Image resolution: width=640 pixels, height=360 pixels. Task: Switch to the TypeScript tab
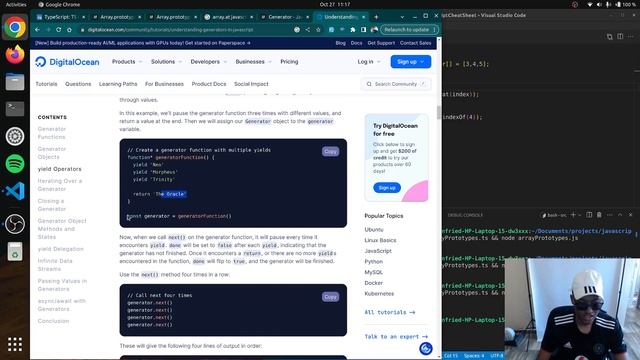60,17
